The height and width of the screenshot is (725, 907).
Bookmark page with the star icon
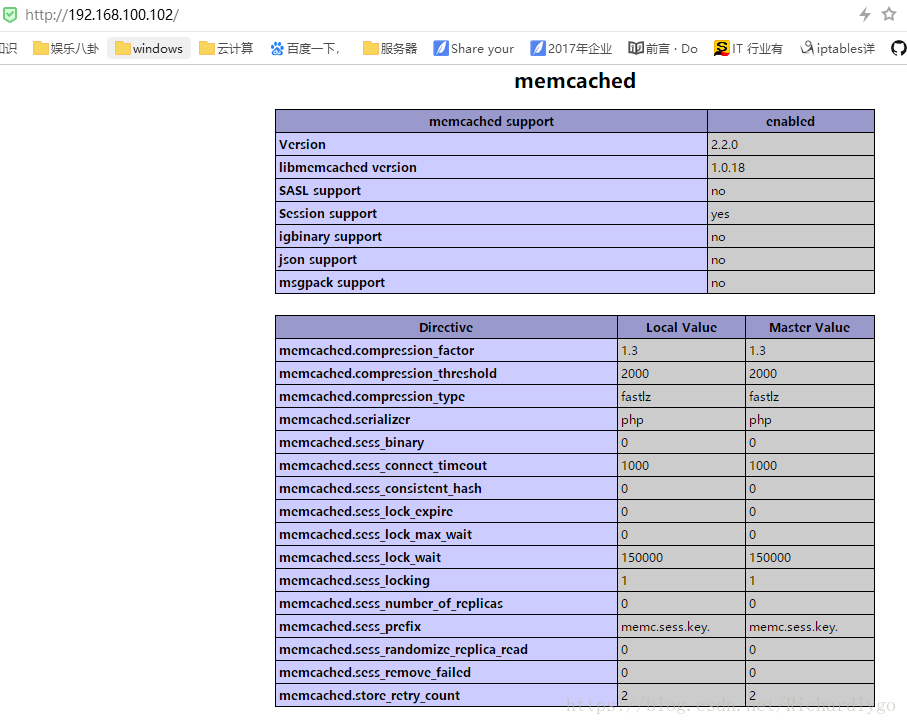[x=889, y=14]
